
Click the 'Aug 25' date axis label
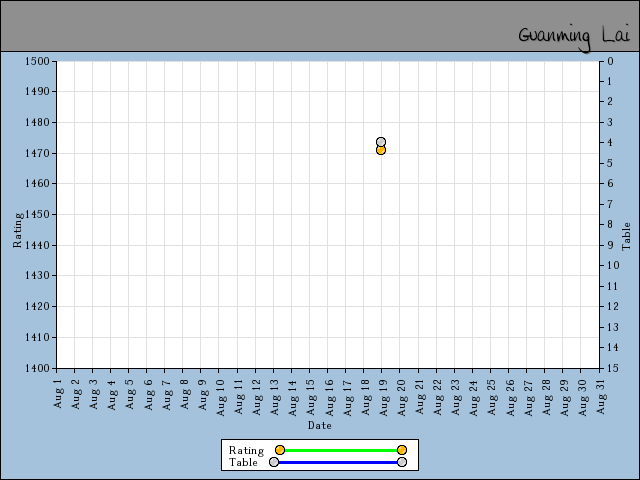pos(492,398)
